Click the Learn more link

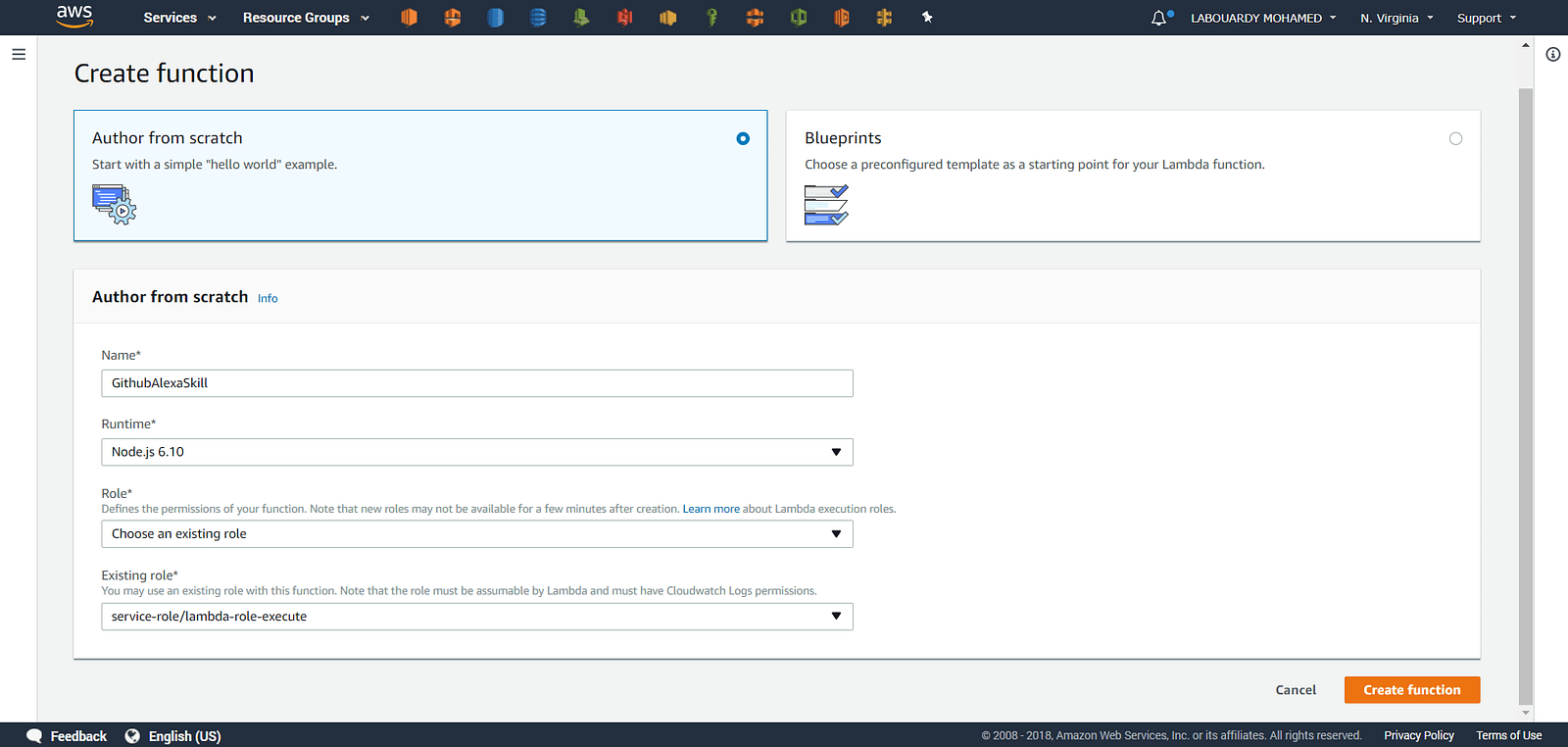710,509
